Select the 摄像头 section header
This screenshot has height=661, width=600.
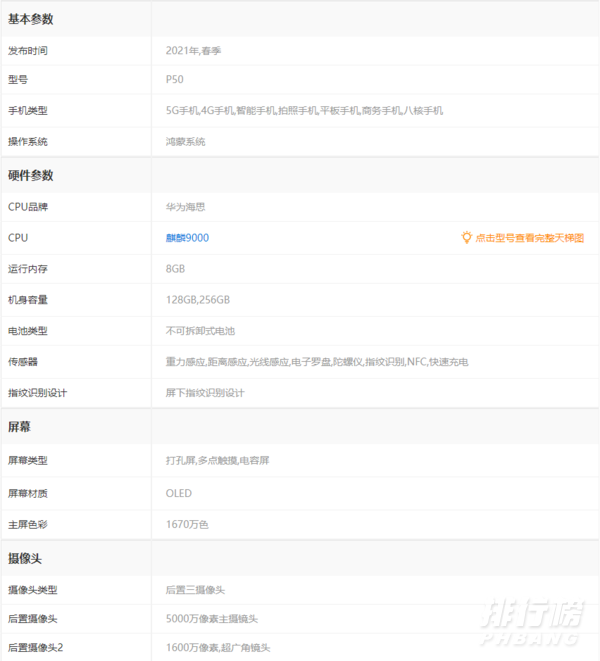tap(25, 559)
